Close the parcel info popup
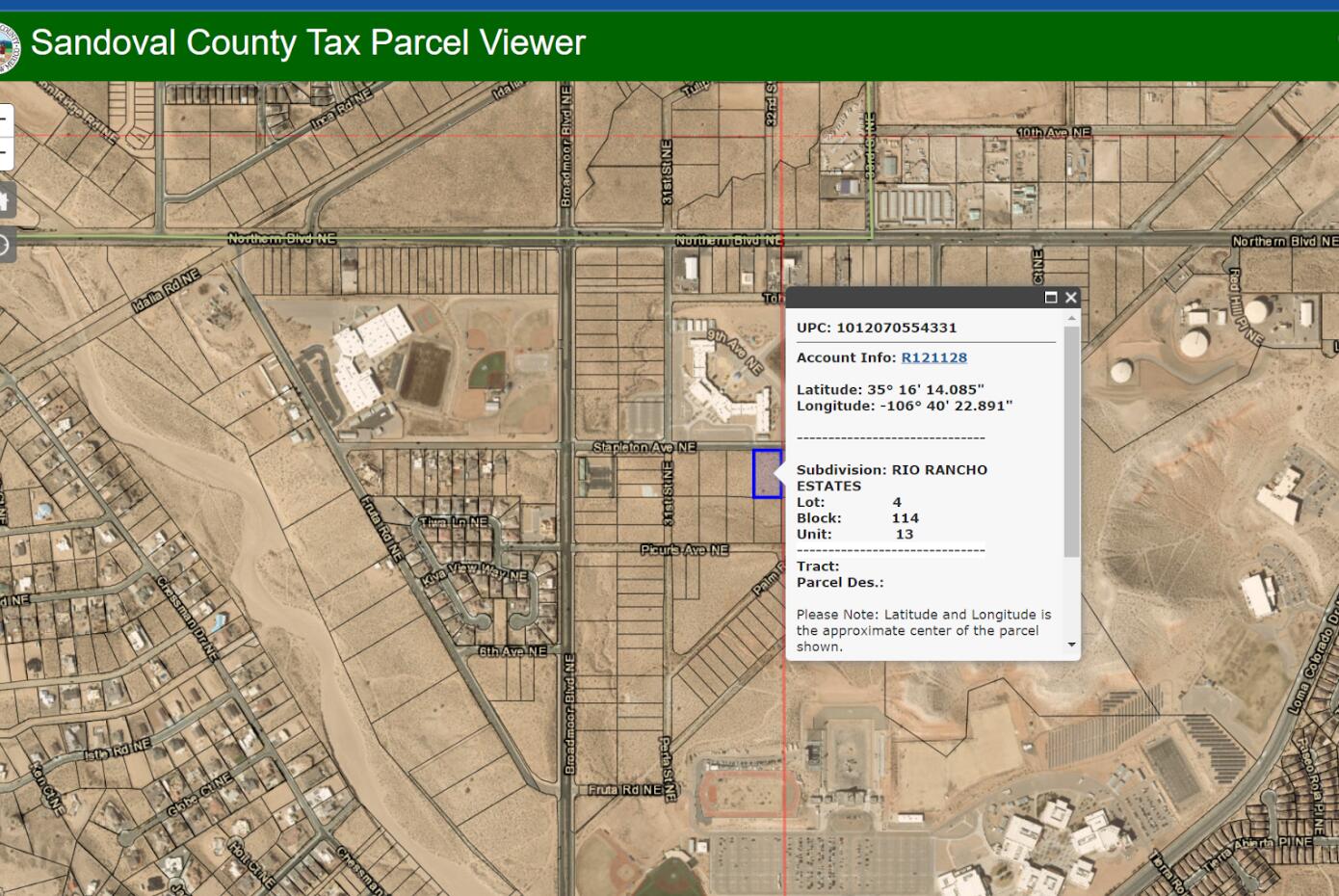The width and height of the screenshot is (1339, 896). point(1070,298)
